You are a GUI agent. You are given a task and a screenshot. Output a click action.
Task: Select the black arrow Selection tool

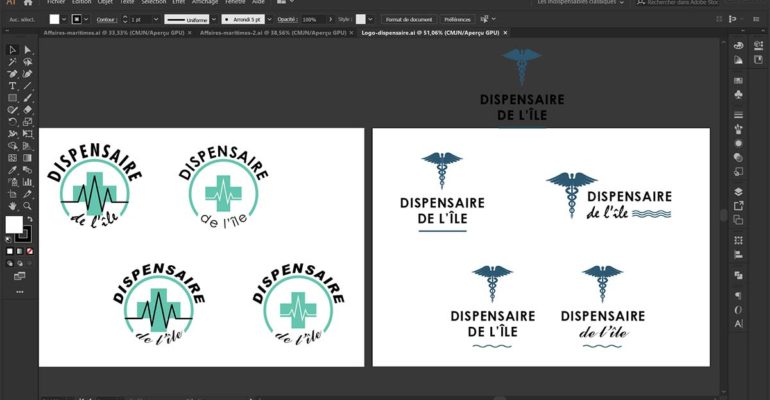click(12, 49)
